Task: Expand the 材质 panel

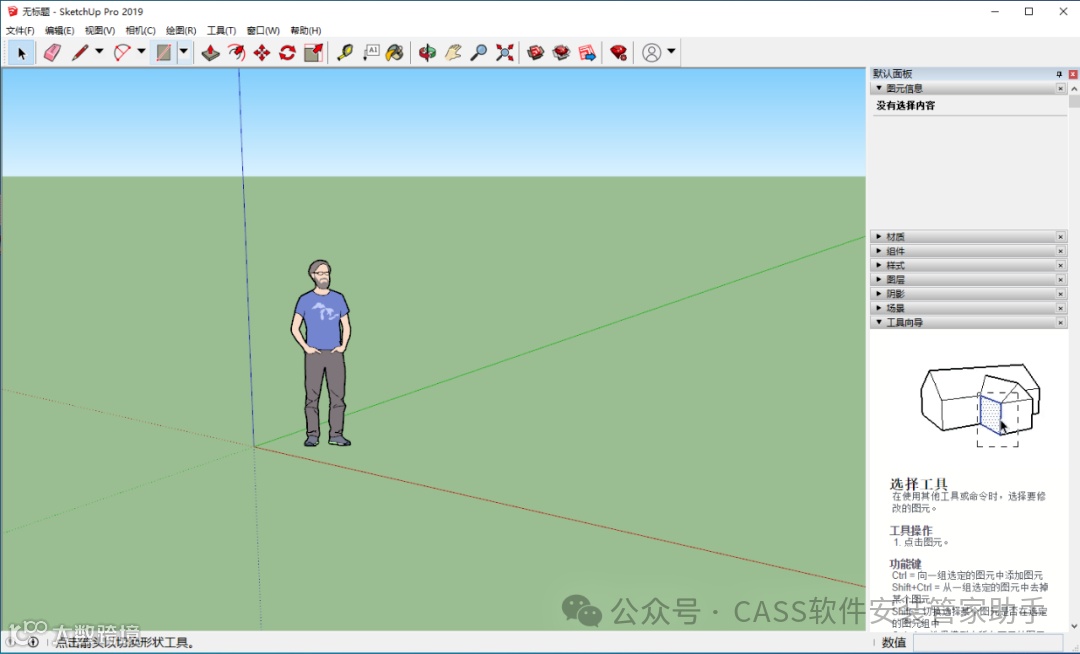Action: click(x=879, y=236)
